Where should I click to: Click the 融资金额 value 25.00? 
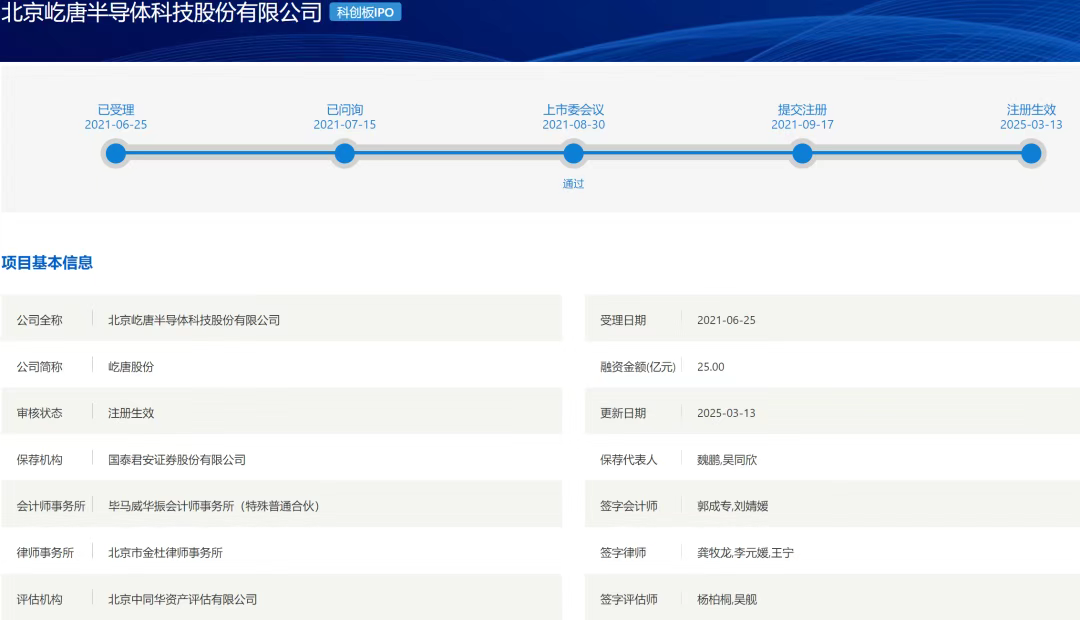[711, 367]
